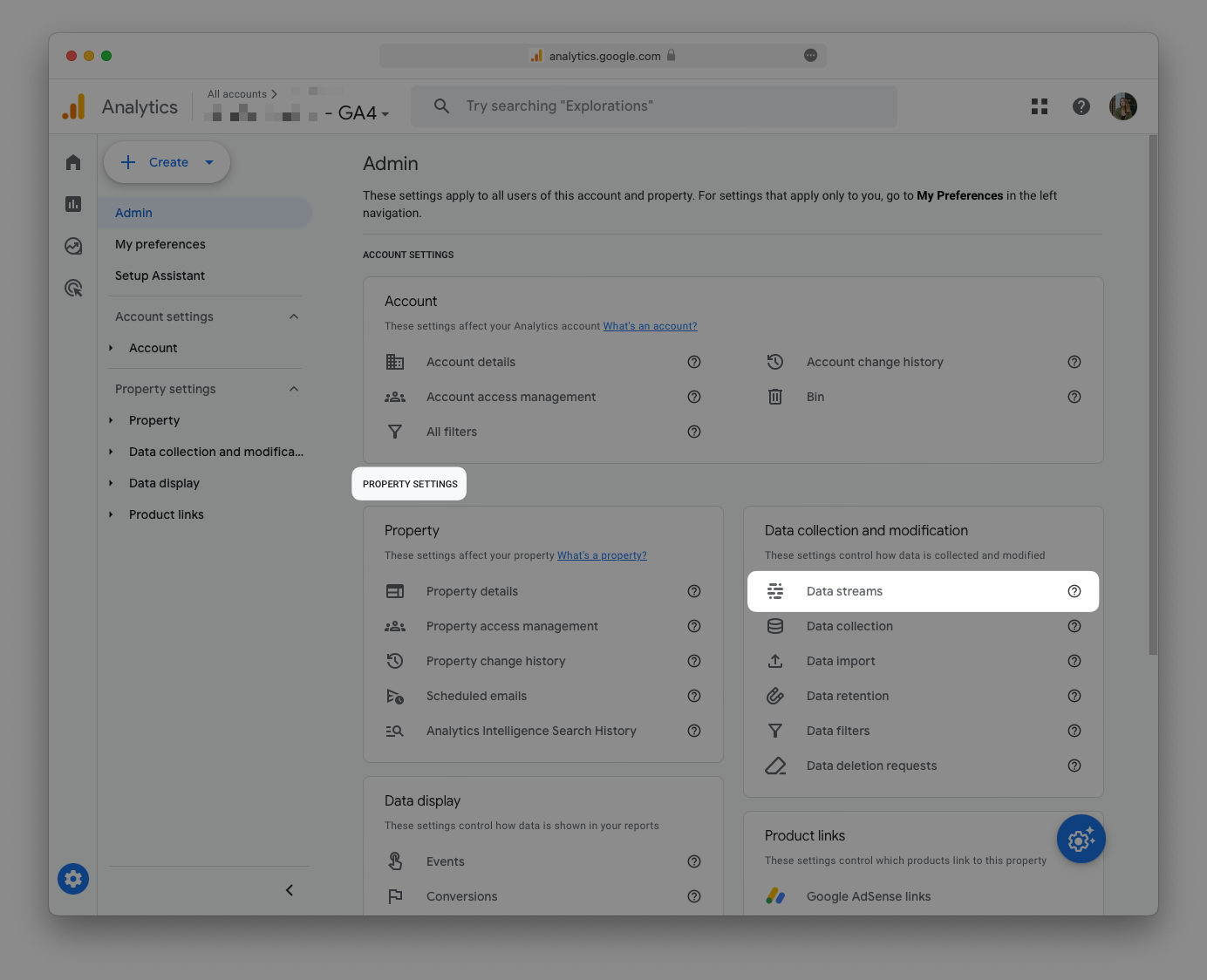Open the Home icon in left rail
1207x980 pixels.
[x=73, y=162]
